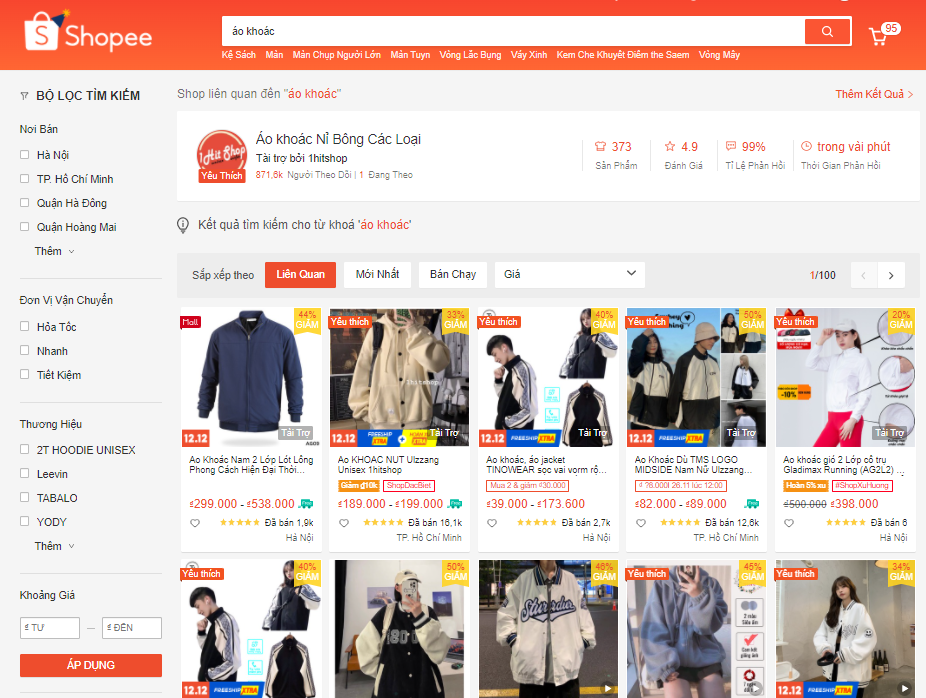Tick the YODY brand checkbox
This screenshot has height=698, width=926.
(x=25, y=522)
